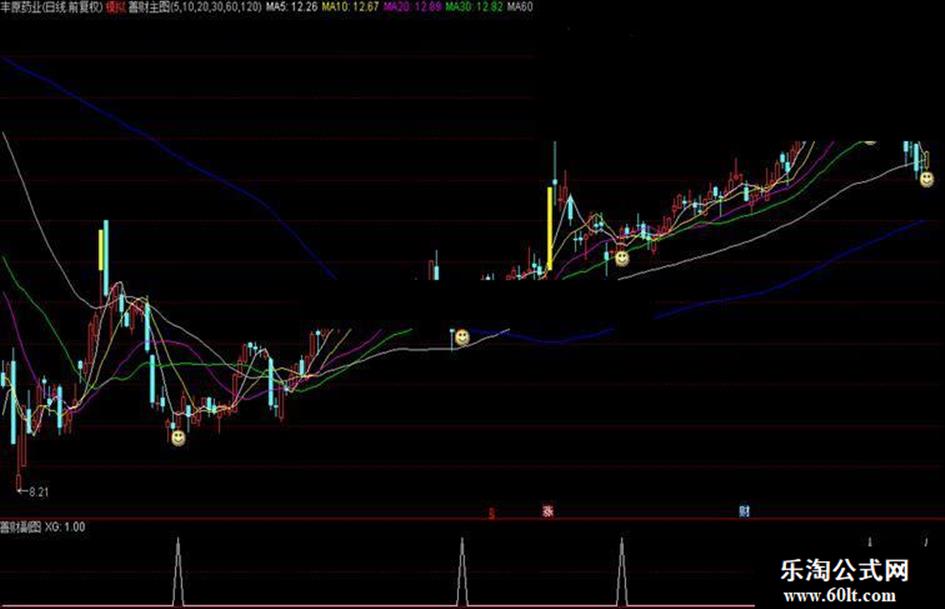Click the stock name 丰原药业 title
Screen dimensions: 945x609
[x=21, y=7]
